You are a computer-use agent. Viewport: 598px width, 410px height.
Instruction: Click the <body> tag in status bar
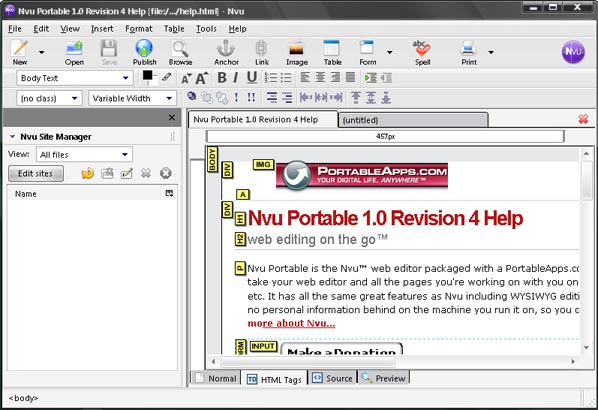tap(24, 398)
